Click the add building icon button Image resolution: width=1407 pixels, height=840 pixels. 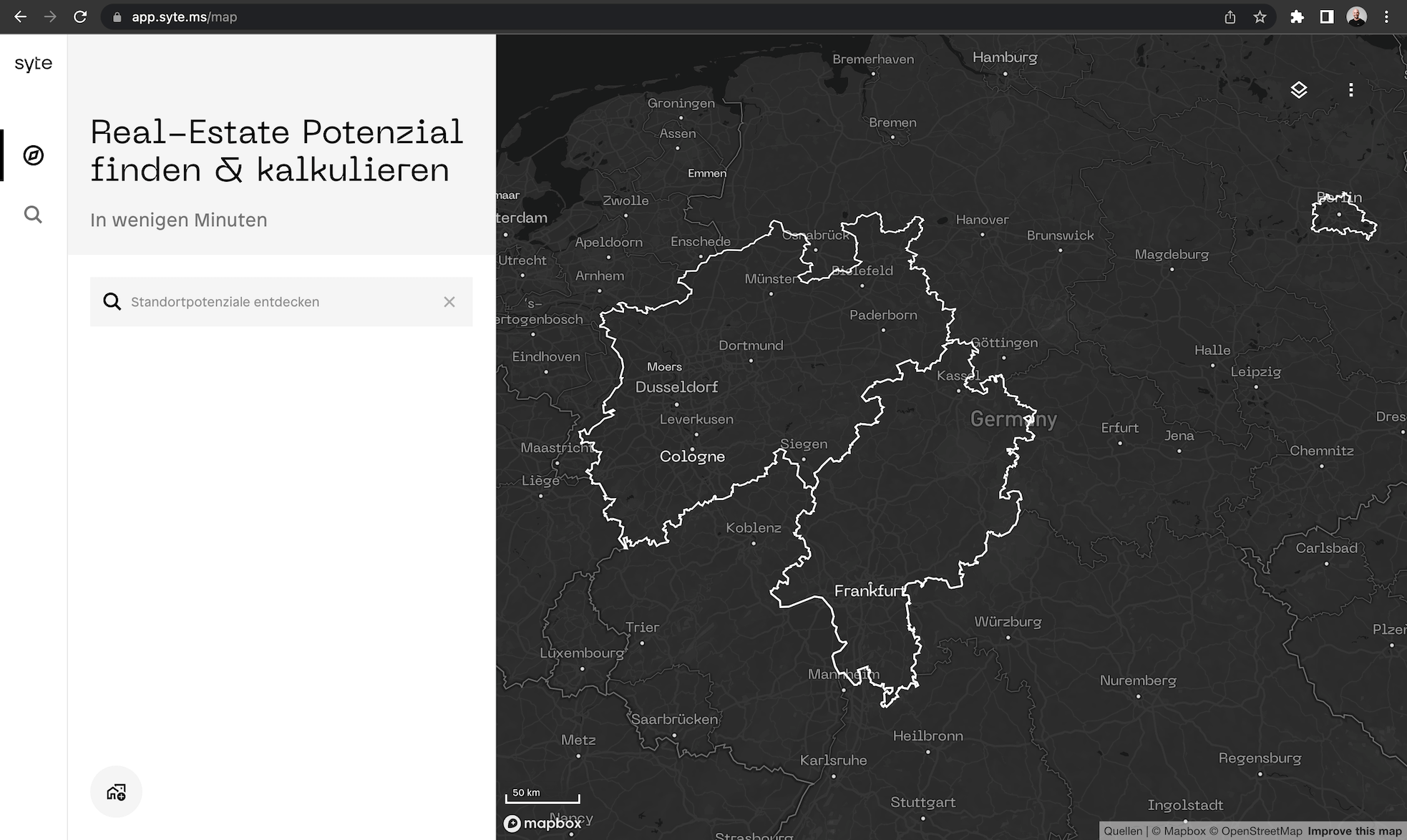coord(116,792)
